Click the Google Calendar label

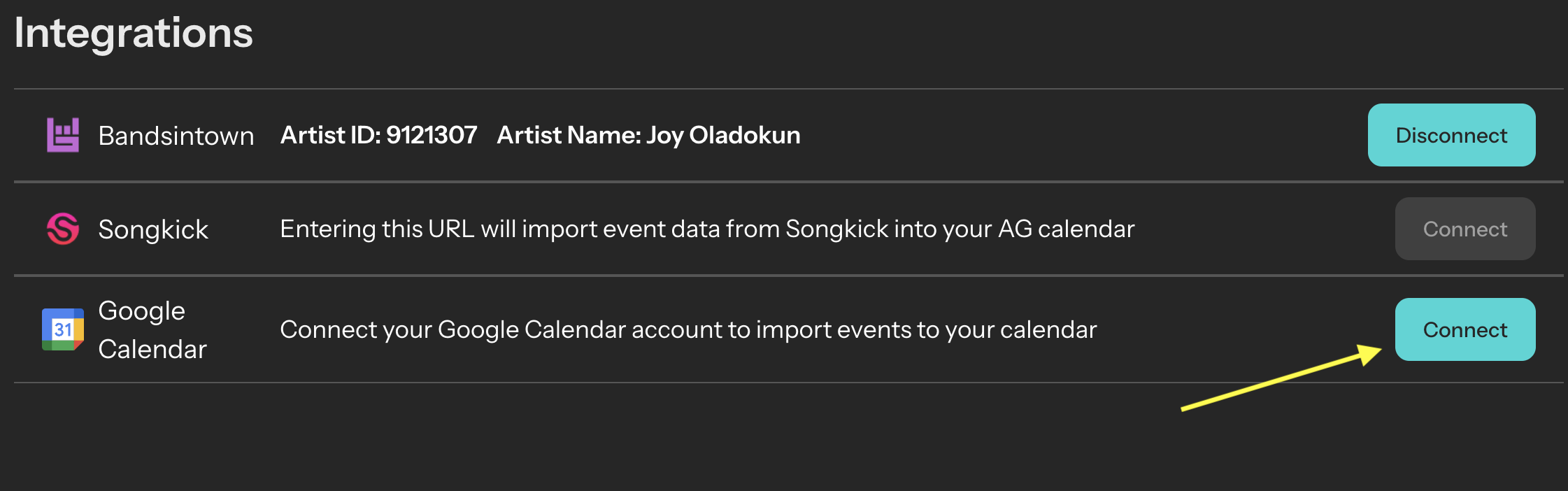coord(152,329)
